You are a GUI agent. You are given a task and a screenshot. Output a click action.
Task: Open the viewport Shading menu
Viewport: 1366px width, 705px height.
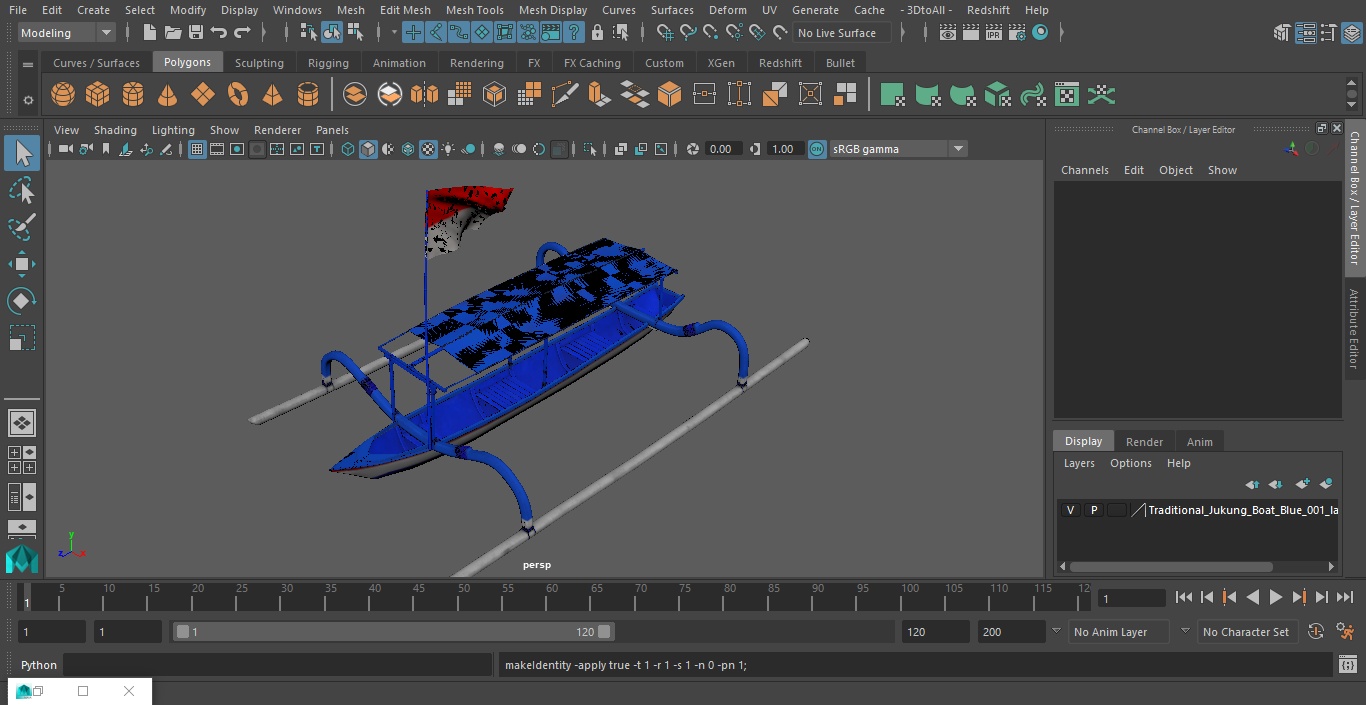[x=115, y=130]
